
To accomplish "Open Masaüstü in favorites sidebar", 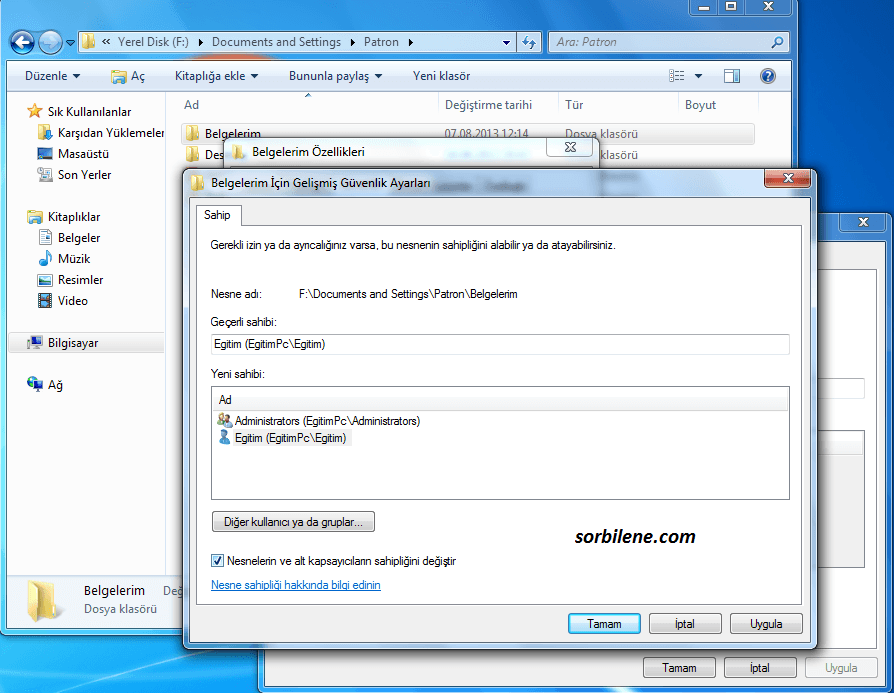I will [x=82, y=154].
